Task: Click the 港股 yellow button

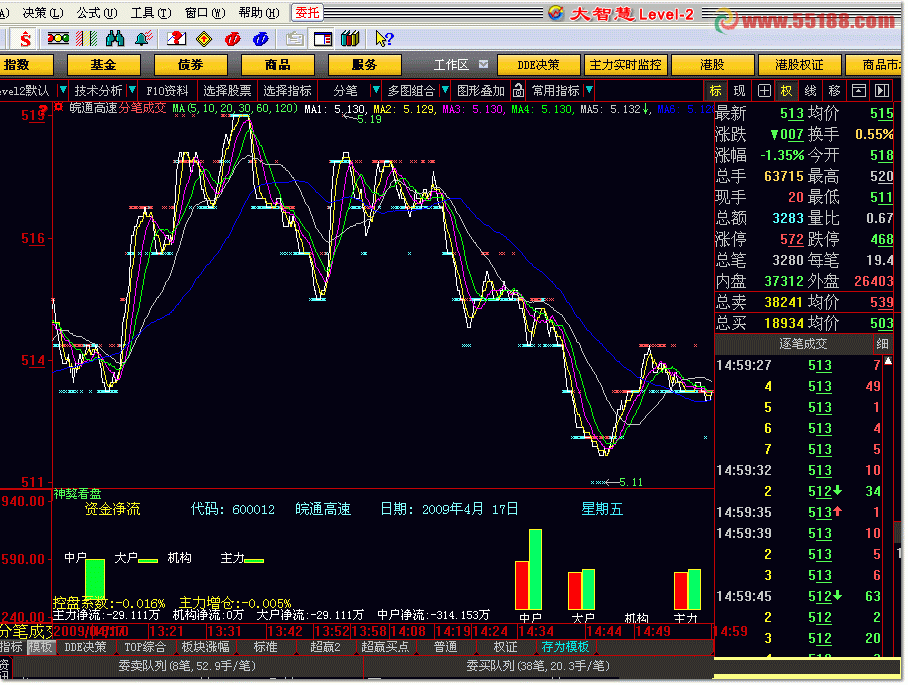Action: pyautogui.click(x=712, y=65)
